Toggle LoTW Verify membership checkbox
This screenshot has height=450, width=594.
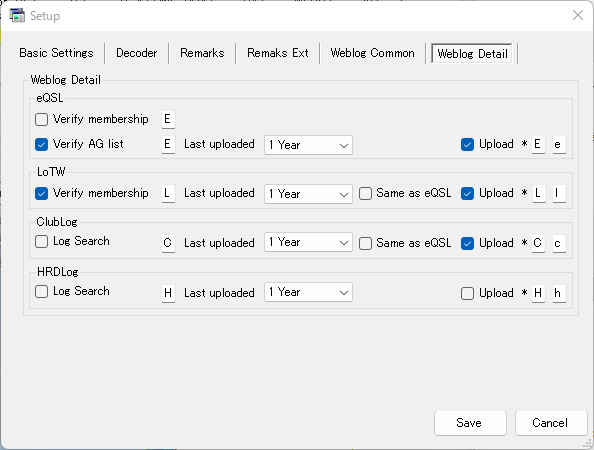click(x=41, y=194)
